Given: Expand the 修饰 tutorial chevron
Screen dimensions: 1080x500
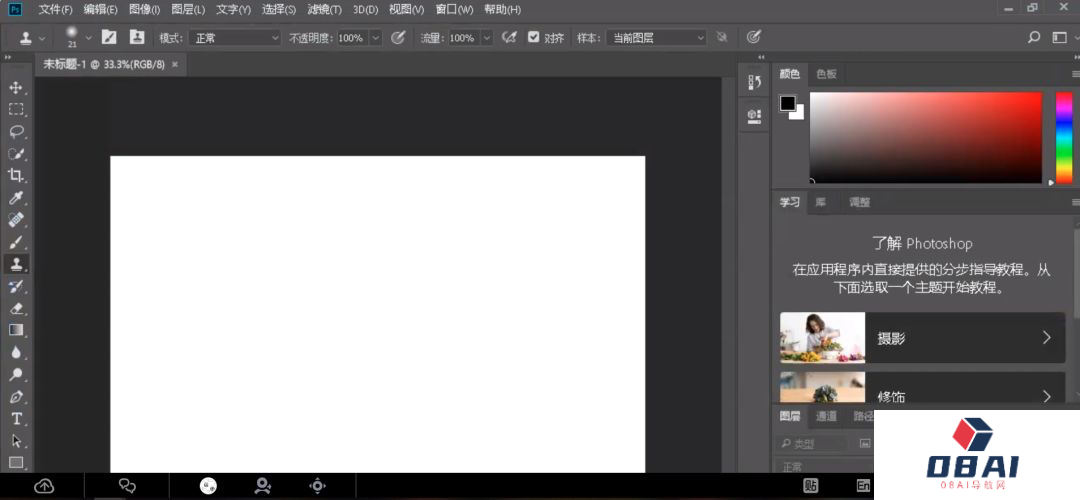Looking at the screenshot, I should 1046,396.
